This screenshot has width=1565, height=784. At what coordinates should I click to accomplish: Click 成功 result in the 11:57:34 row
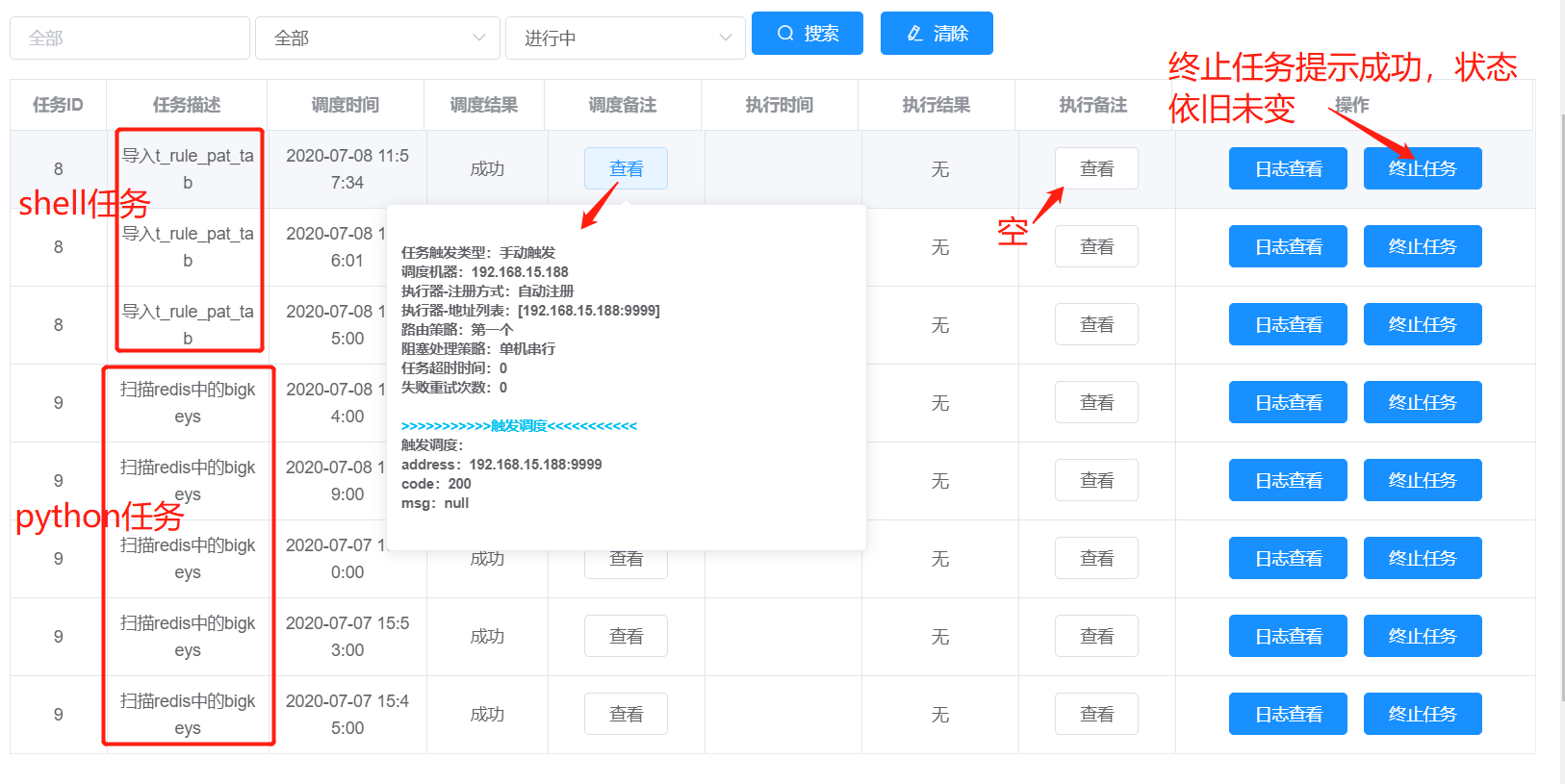click(487, 169)
